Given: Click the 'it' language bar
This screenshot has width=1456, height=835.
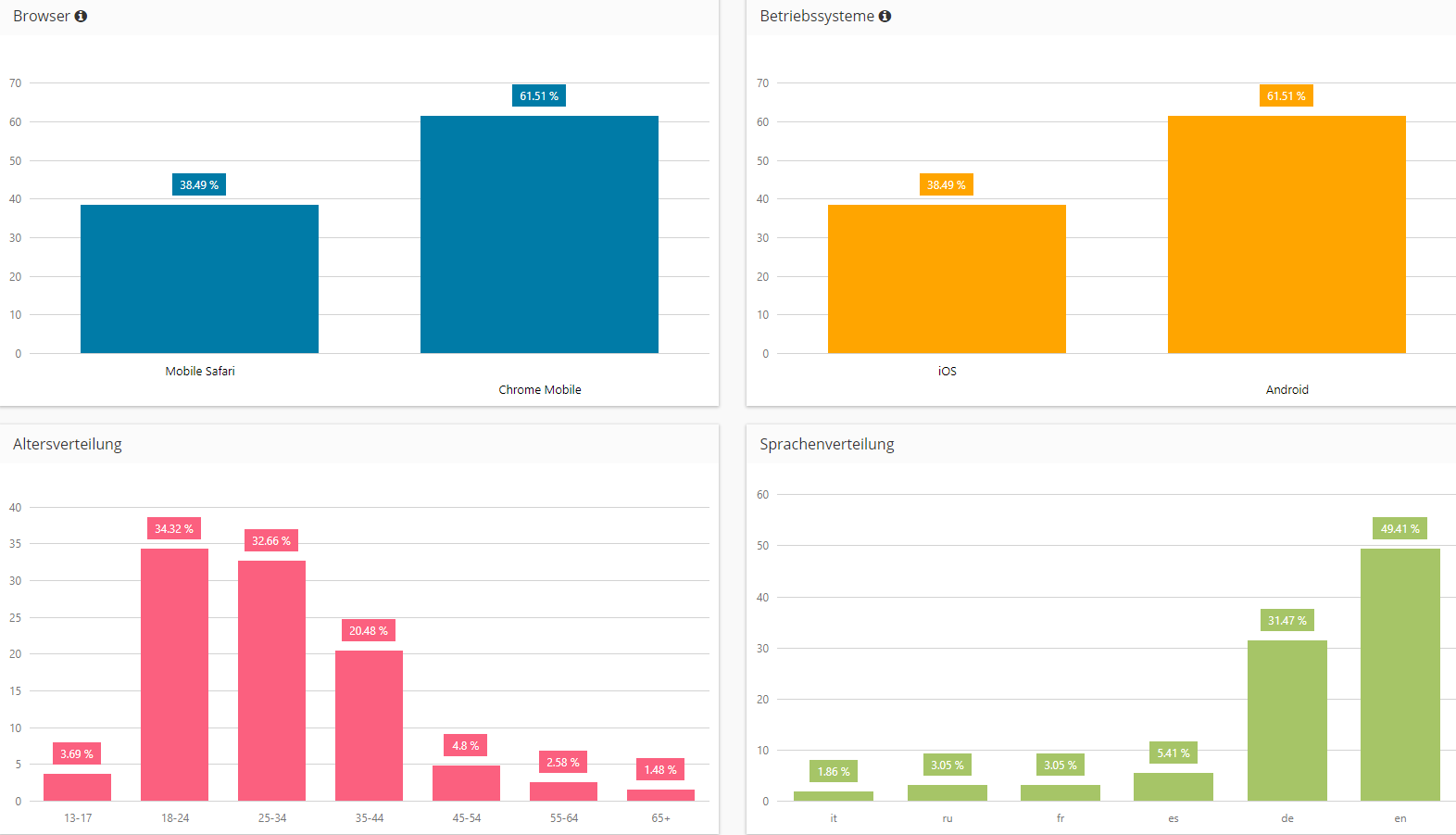Looking at the screenshot, I should click(x=834, y=796).
